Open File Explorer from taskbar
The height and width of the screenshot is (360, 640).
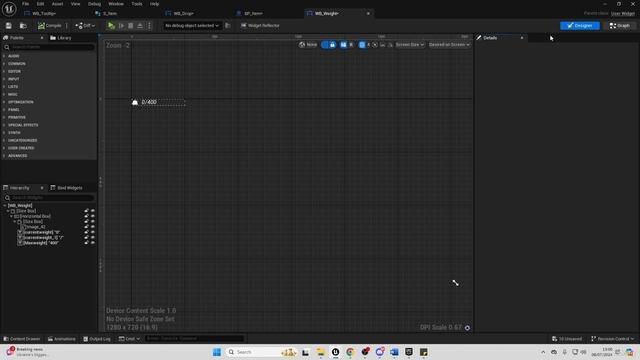[320, 352]
